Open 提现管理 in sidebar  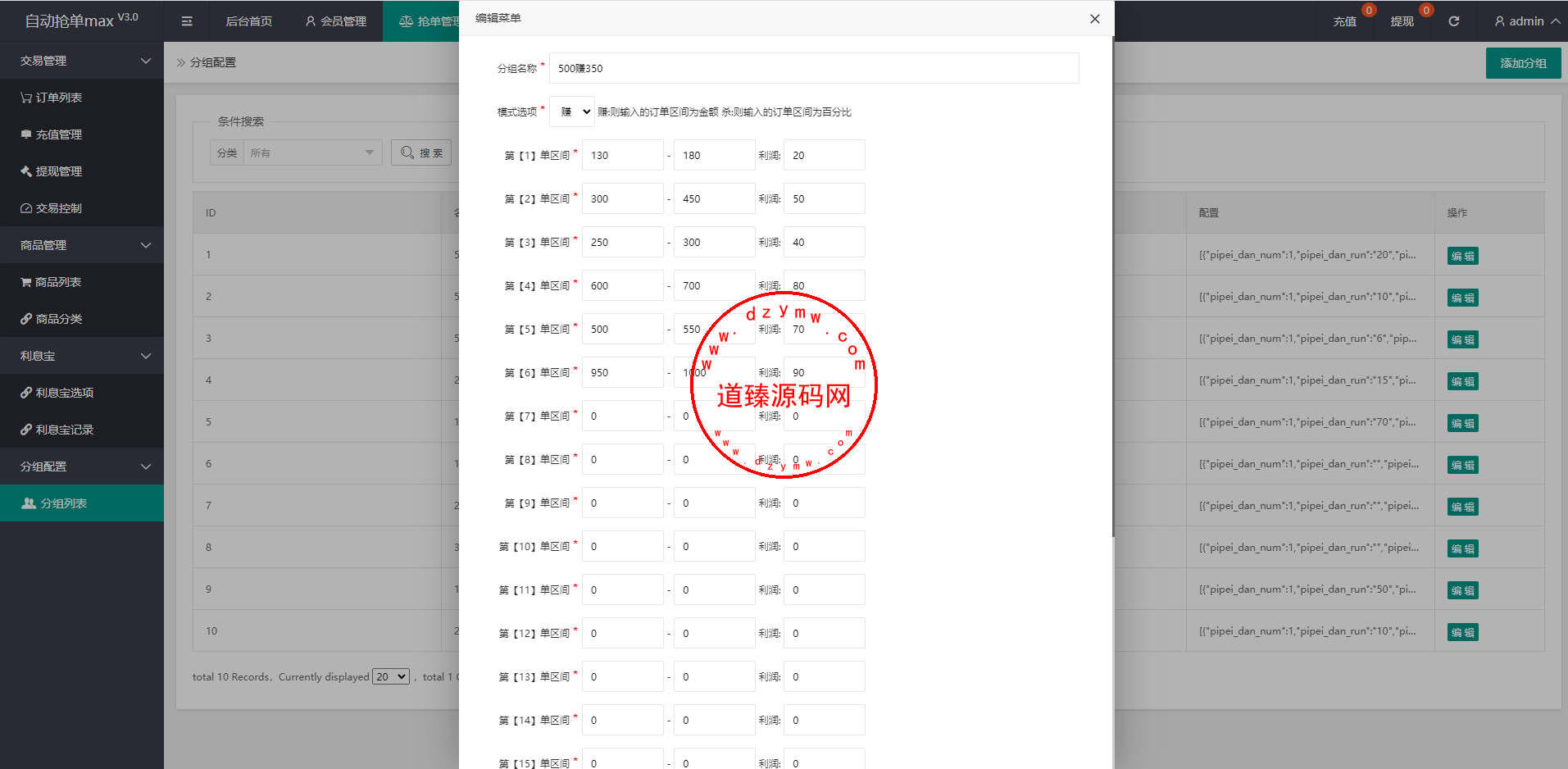(82, 171)
